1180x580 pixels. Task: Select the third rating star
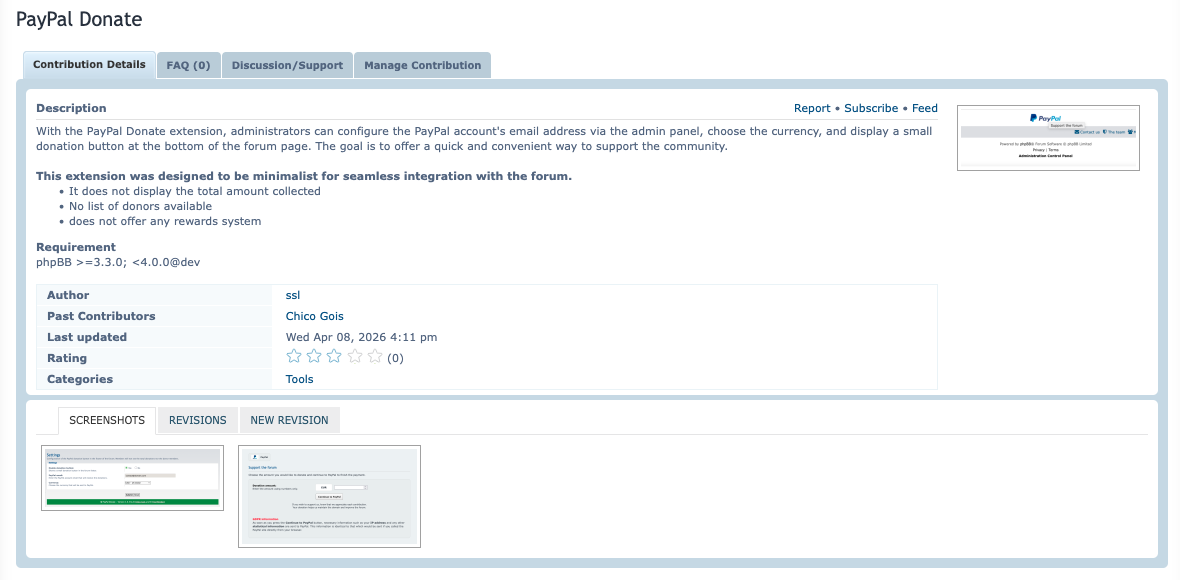[334, 357]
